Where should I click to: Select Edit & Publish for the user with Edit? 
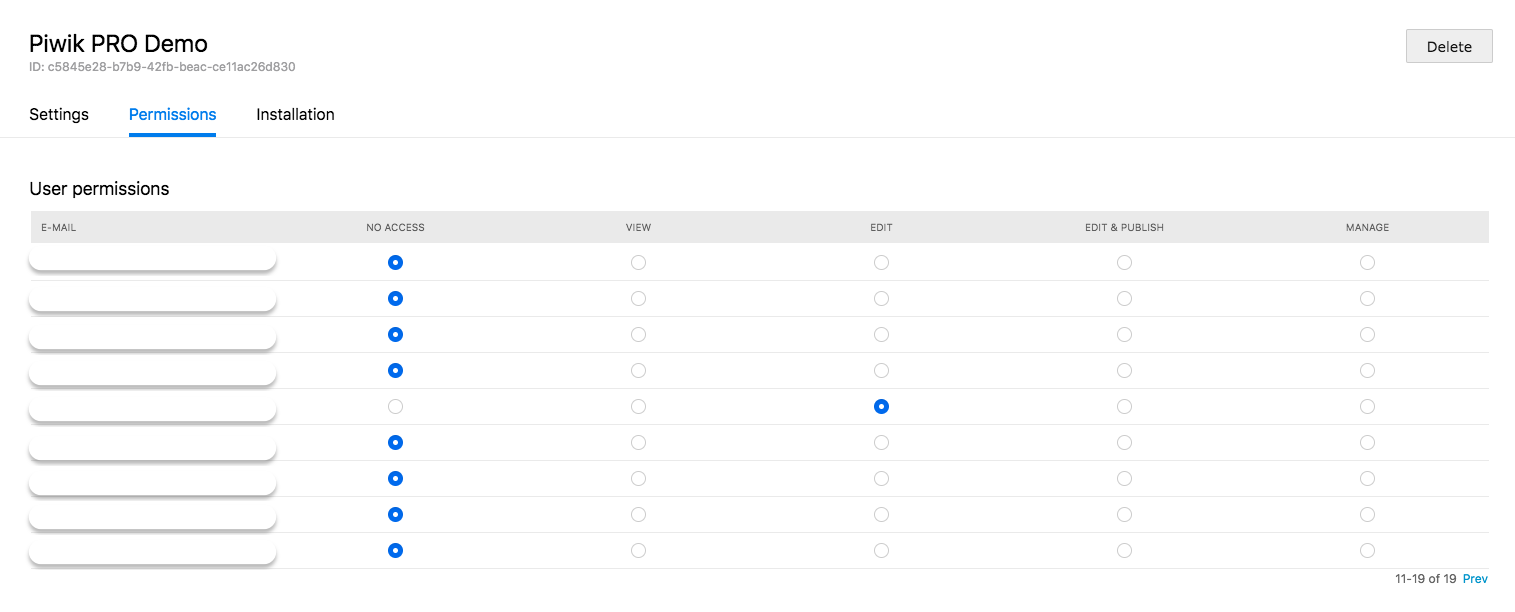click(1124, 406)
